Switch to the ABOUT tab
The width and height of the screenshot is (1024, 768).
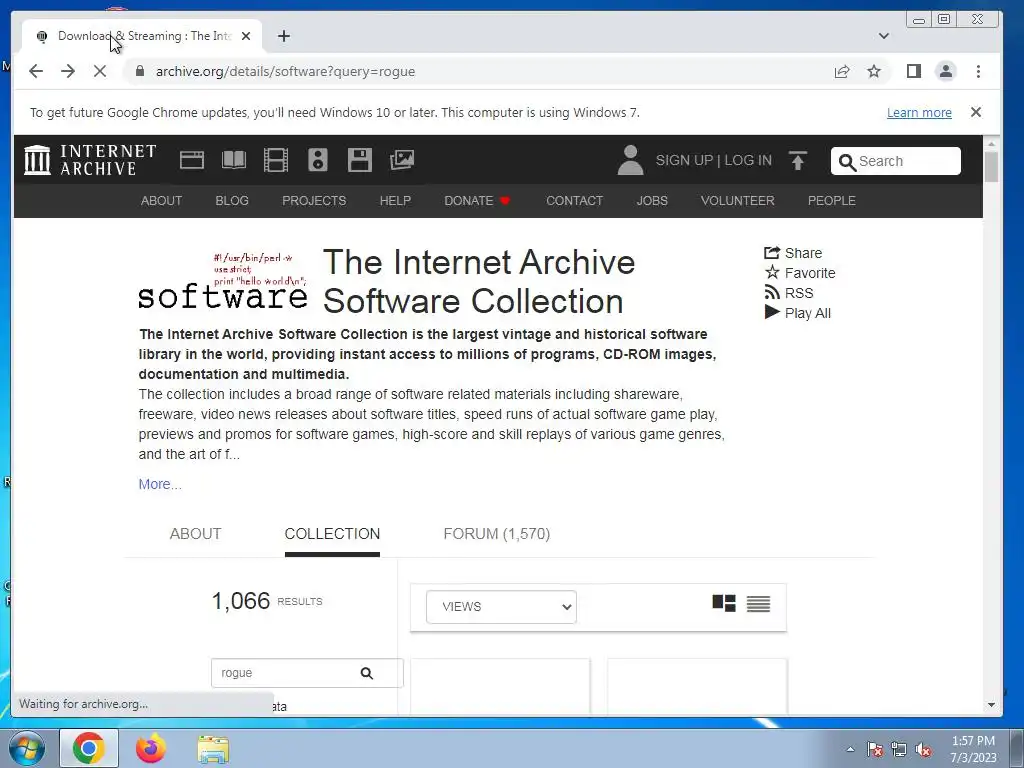(x=195, y=534)
